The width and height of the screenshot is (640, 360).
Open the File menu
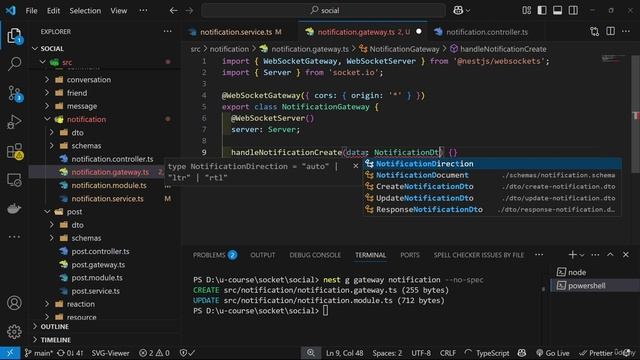point(31,11)
